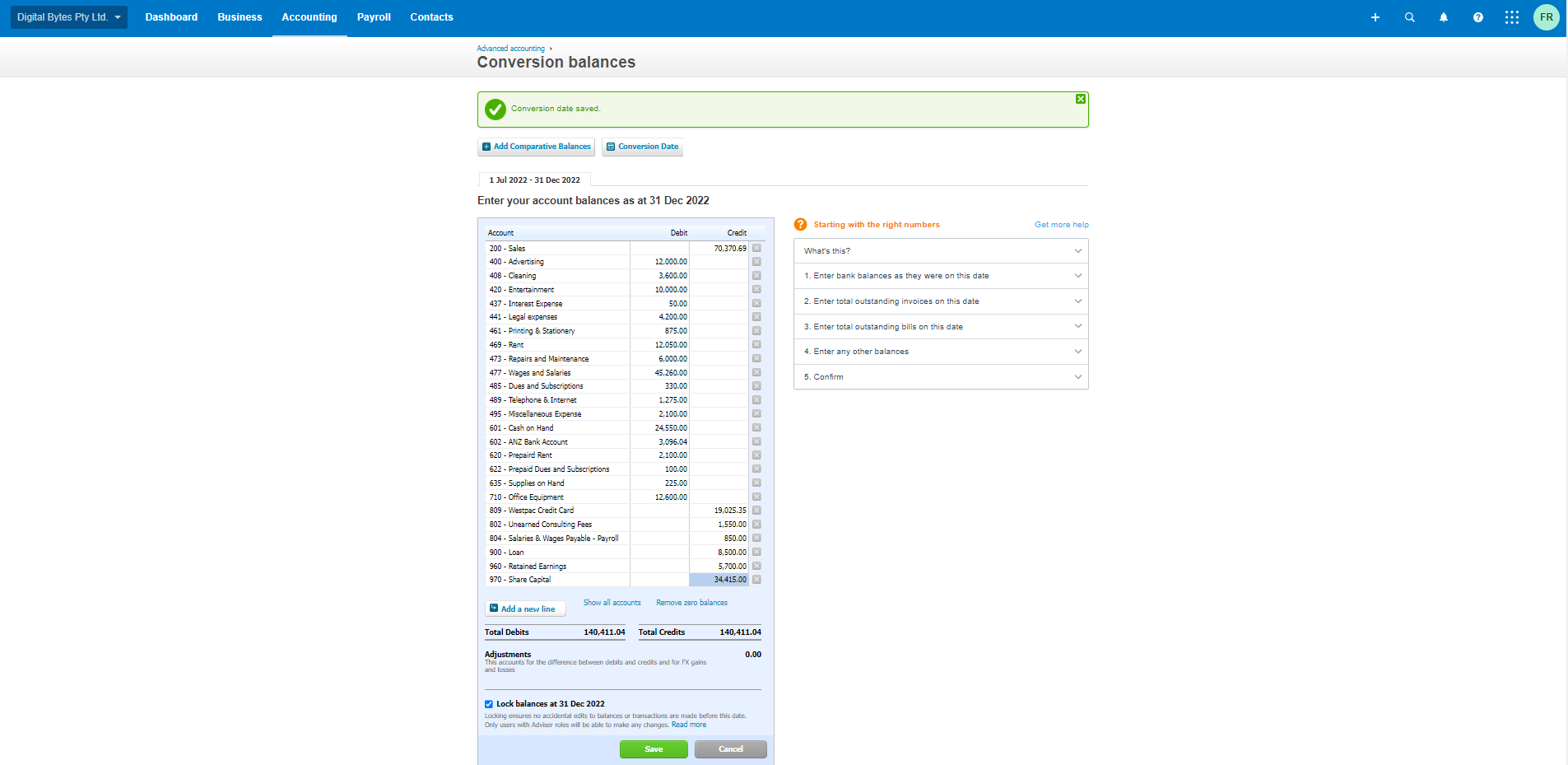Edit the Westpac Credit Card credit 19,025.35
Image resolution: width=1568 pixels, height=765 pixels.
(x=719, y=511)
